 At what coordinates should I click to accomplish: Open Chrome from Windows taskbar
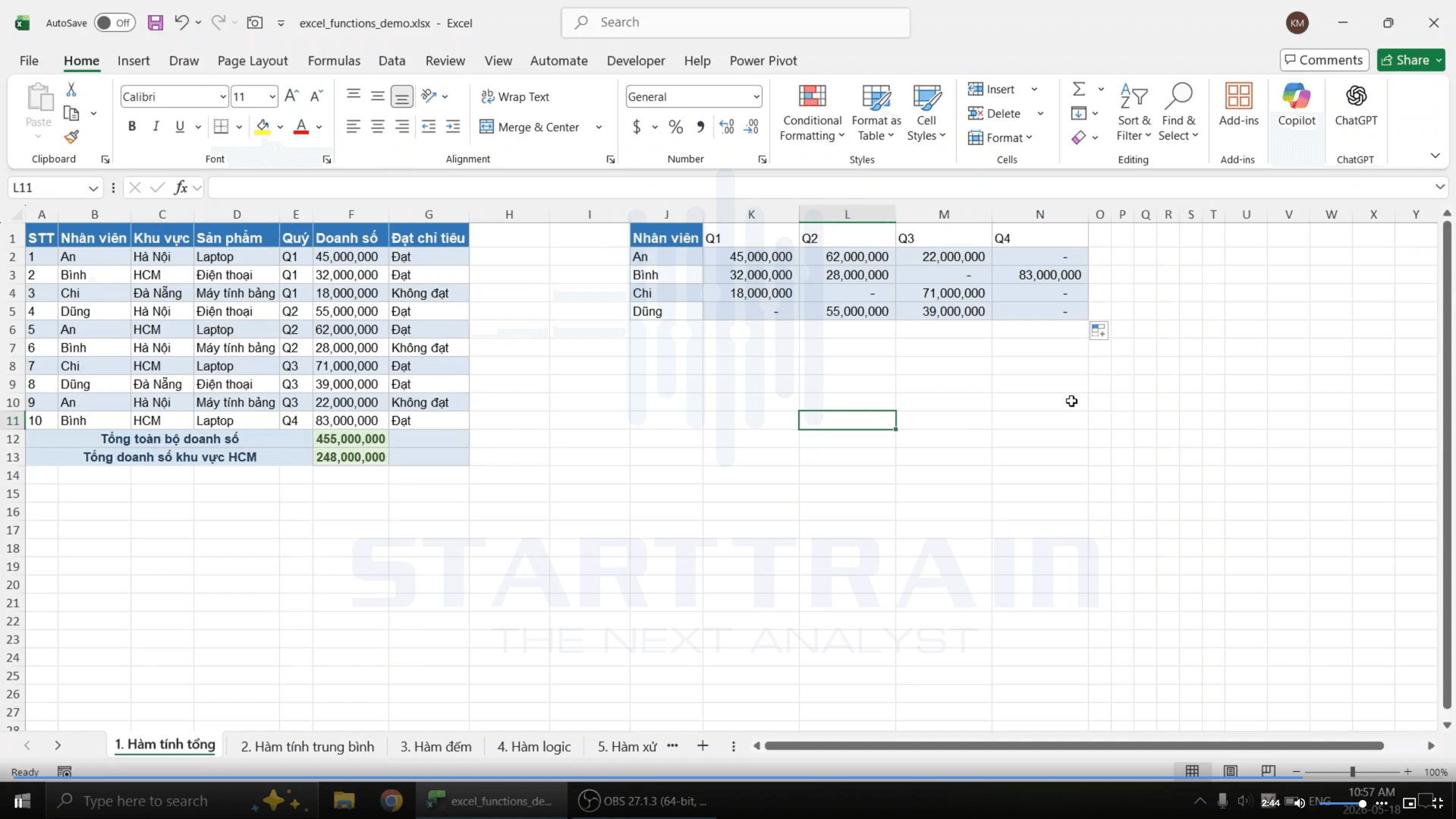click(x=392, y=801)
